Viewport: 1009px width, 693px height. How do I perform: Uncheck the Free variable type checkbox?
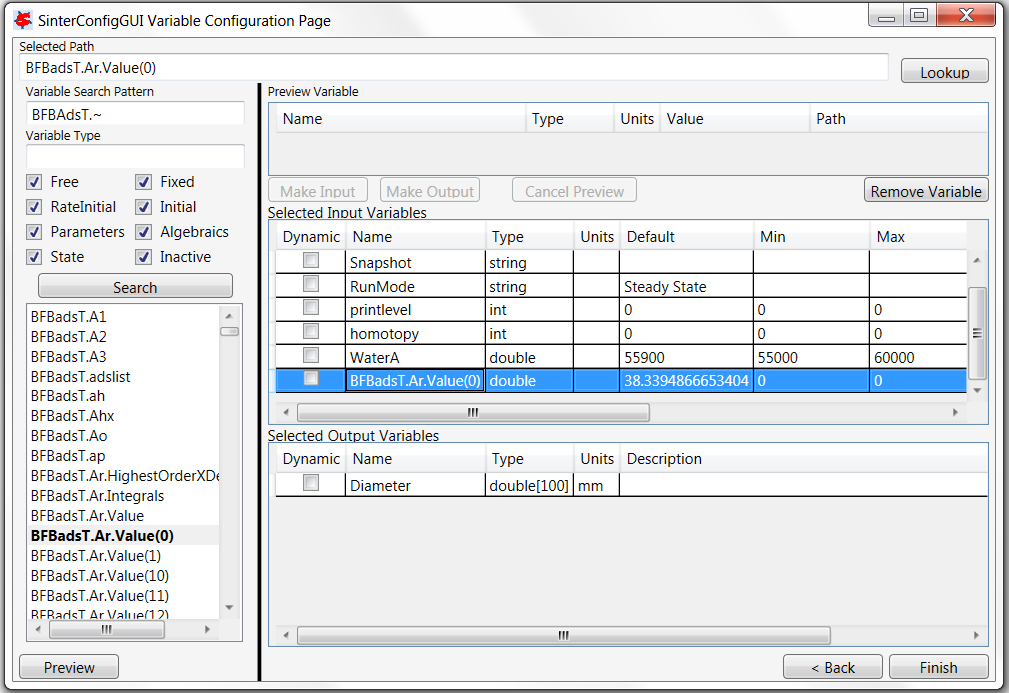(x=33, y=184)
